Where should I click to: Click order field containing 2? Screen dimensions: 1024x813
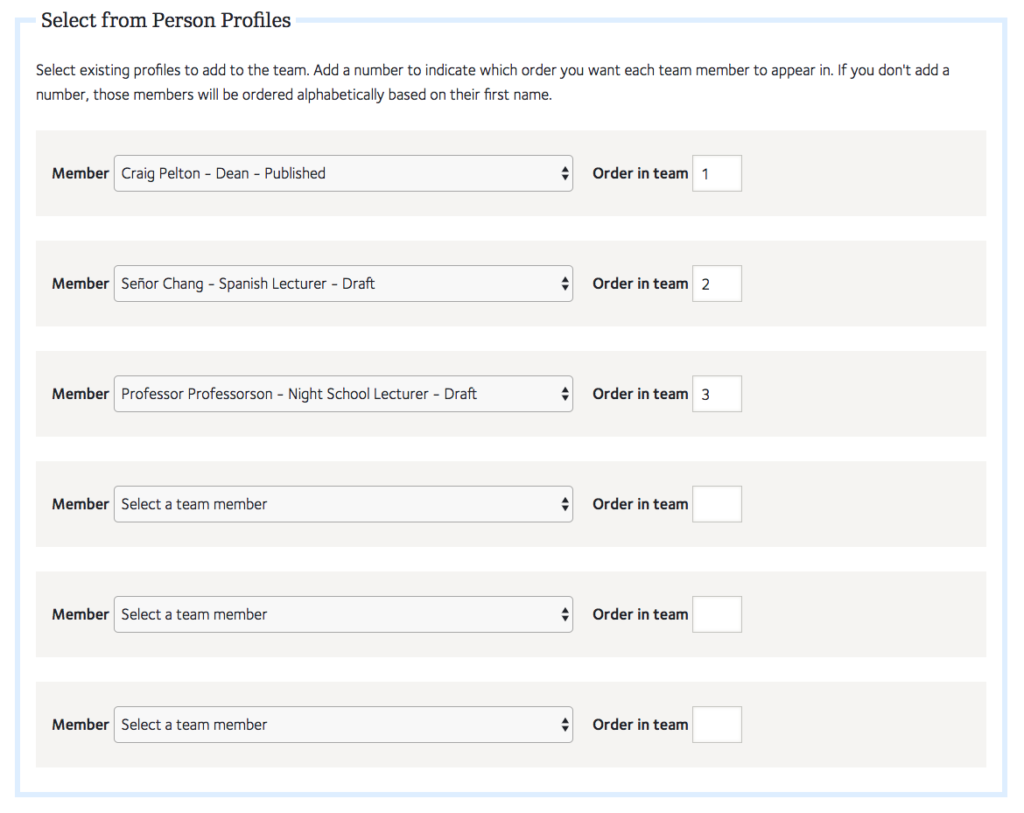click(x=716, y=283)
